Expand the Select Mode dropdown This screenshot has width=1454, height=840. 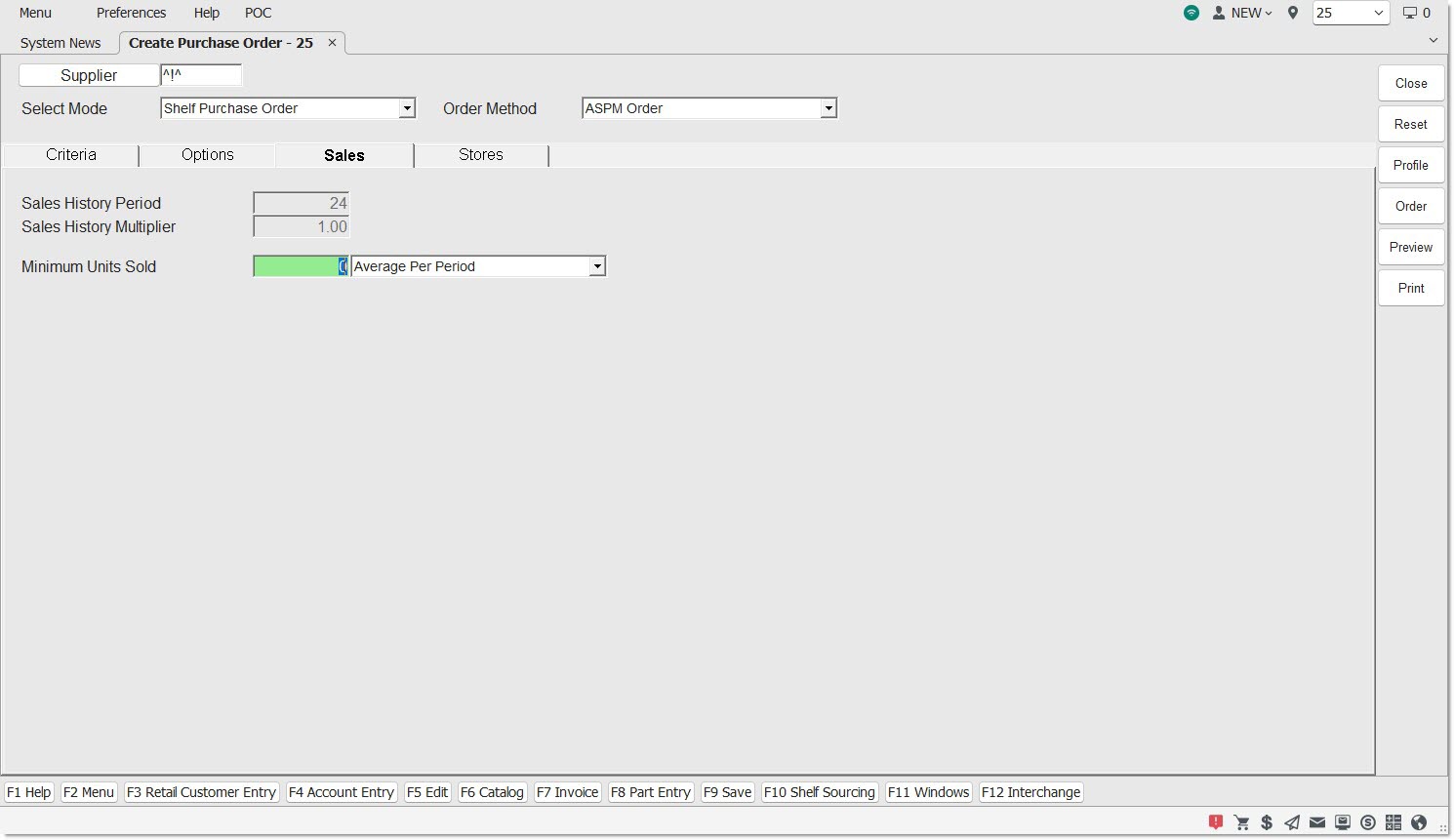[407, 109]
